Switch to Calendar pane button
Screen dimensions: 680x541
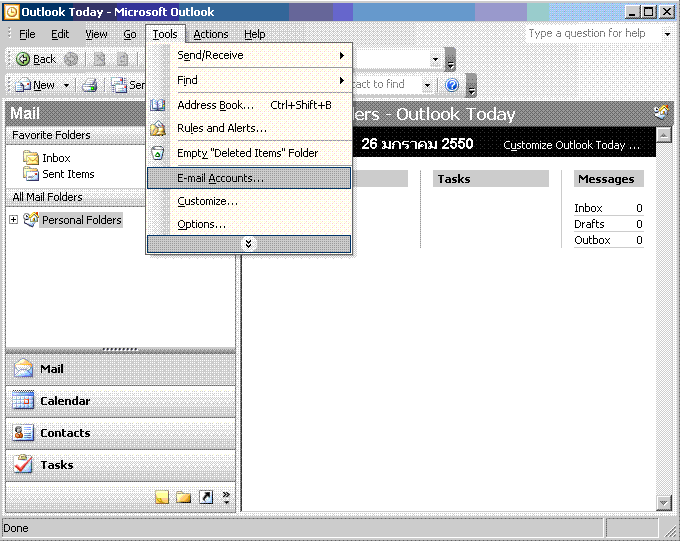pyautogui.click(x=121, y=401)
